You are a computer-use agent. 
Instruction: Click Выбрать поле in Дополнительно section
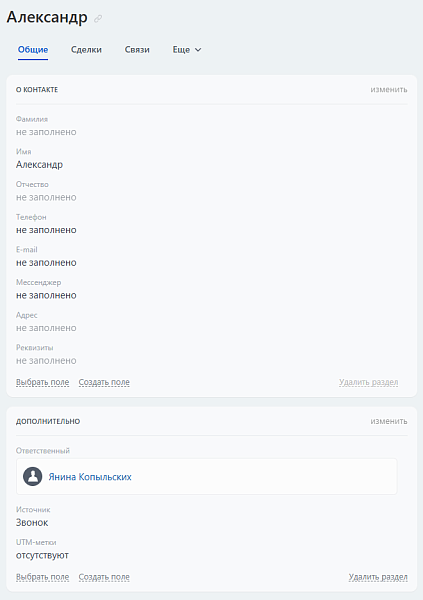pos(42,577)
